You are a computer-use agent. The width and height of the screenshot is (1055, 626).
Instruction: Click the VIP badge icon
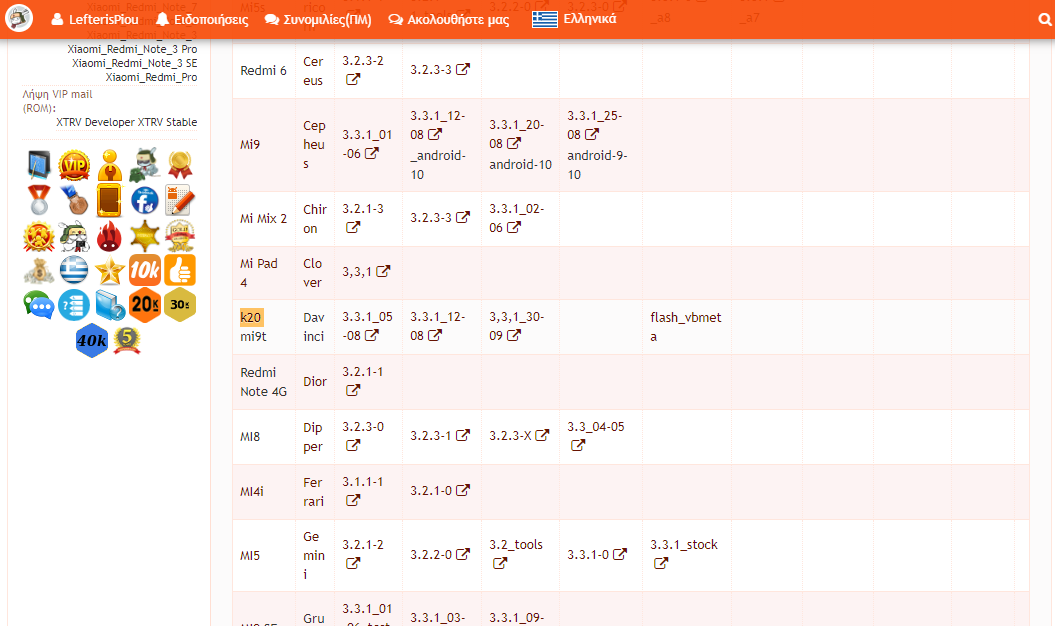tap(74, 165)
